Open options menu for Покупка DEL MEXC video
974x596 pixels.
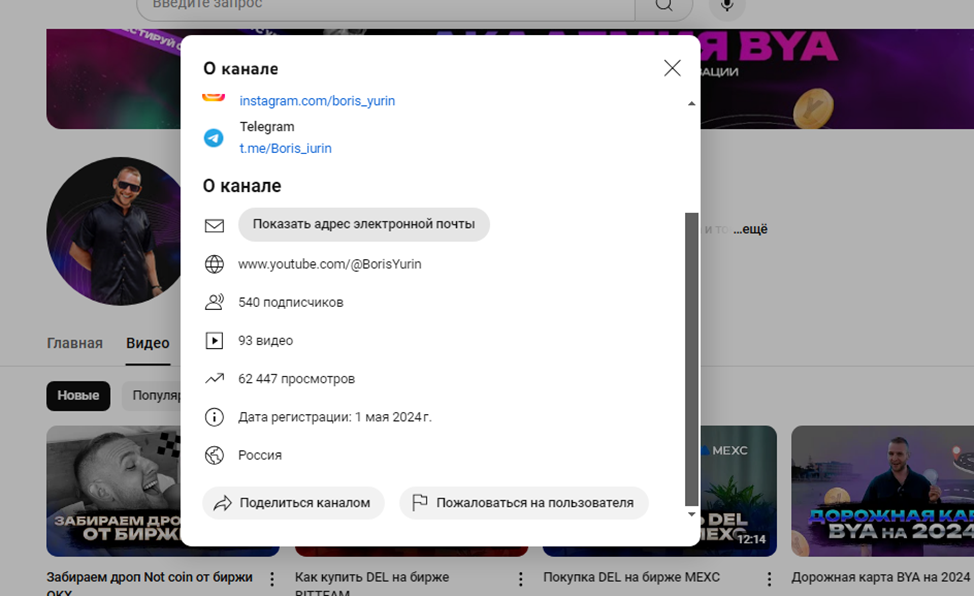(x=769, y=579)
